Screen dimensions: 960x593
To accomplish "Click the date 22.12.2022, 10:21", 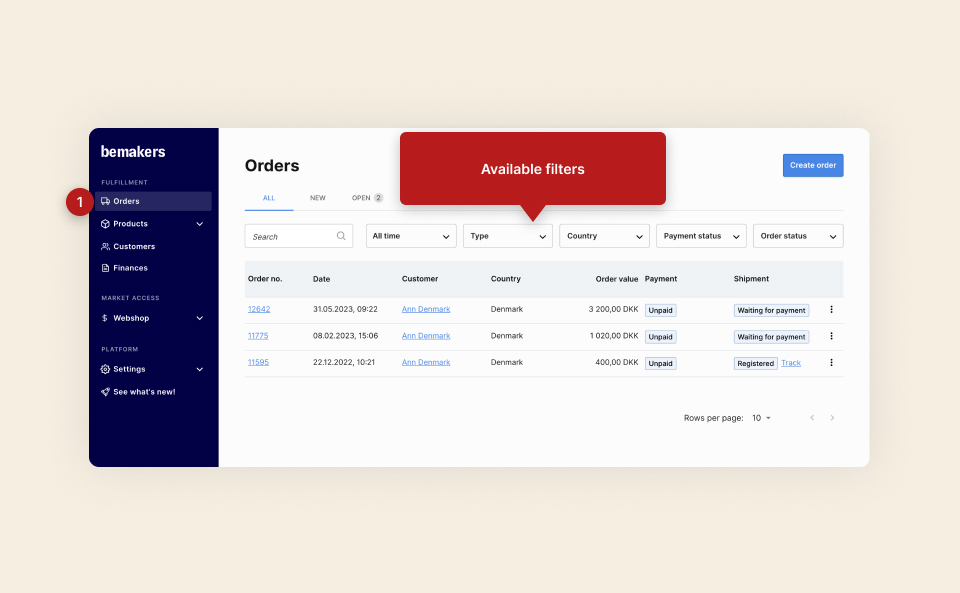I will pos(343,362).
